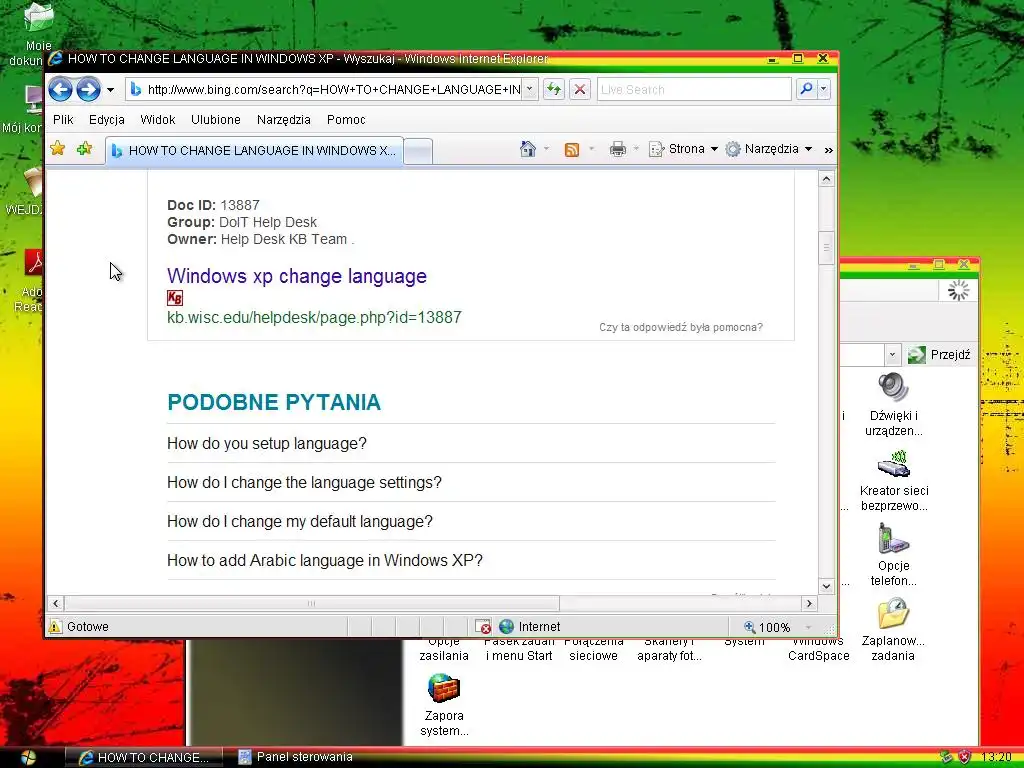Expand the RSS feeds dropdown arrow

click(591, 150)
